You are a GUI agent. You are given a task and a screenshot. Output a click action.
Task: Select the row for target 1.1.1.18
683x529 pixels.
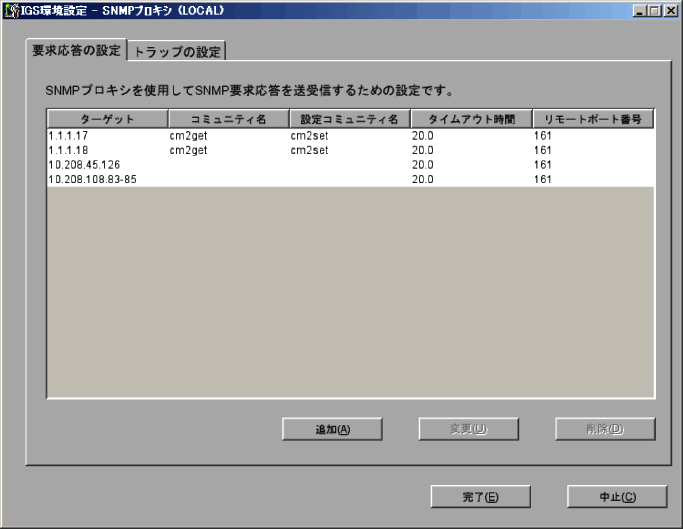point(350,150)
